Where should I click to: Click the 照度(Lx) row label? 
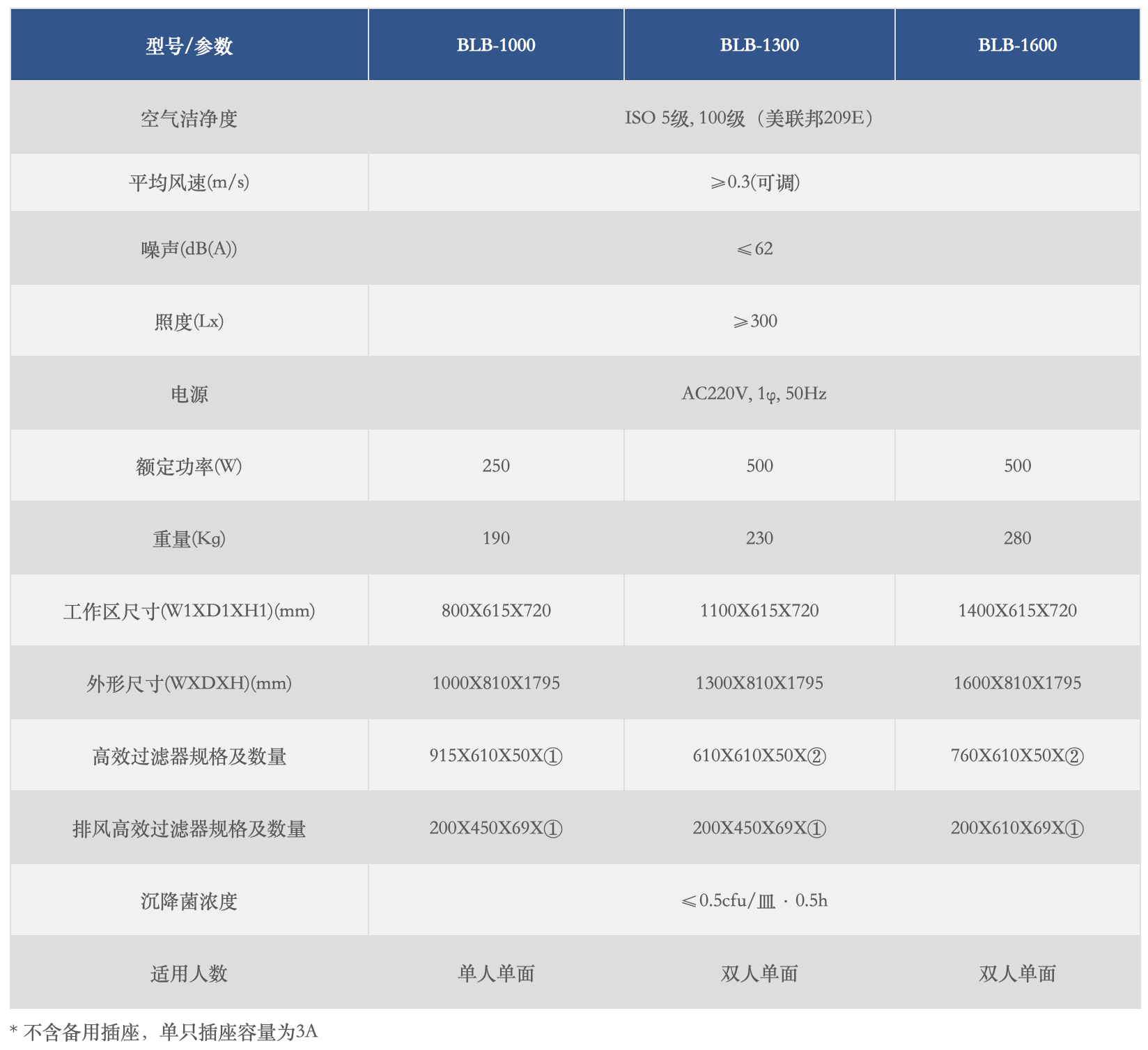(x=188, y=320)
